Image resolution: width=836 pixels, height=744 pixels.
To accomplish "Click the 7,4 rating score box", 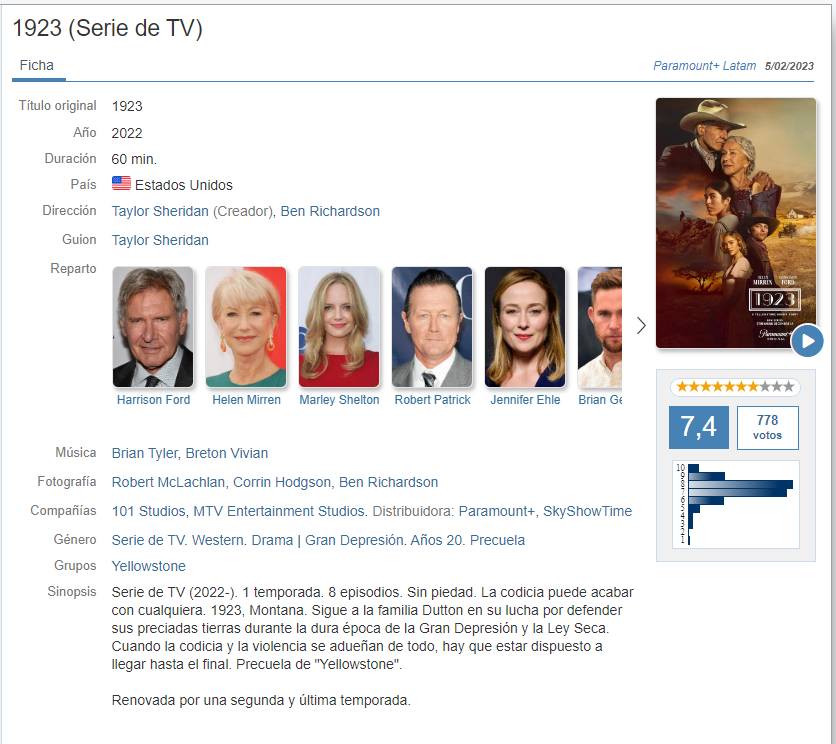I will (x=698, y=427).
